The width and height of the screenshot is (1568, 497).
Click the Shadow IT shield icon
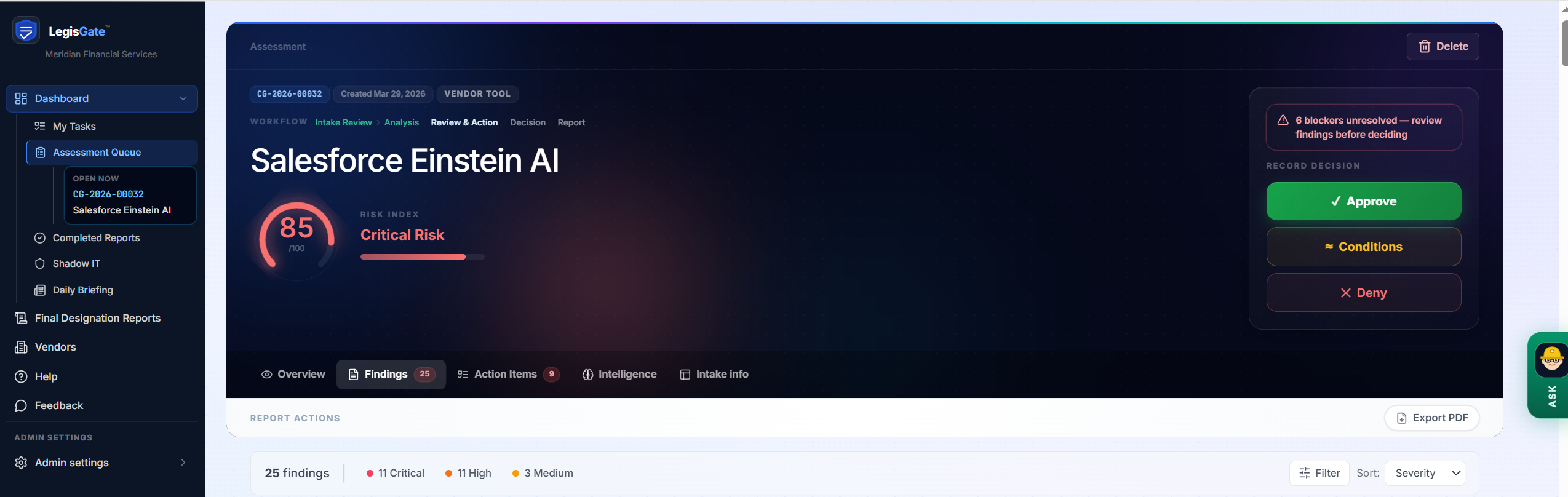click(x=40, y=263)
